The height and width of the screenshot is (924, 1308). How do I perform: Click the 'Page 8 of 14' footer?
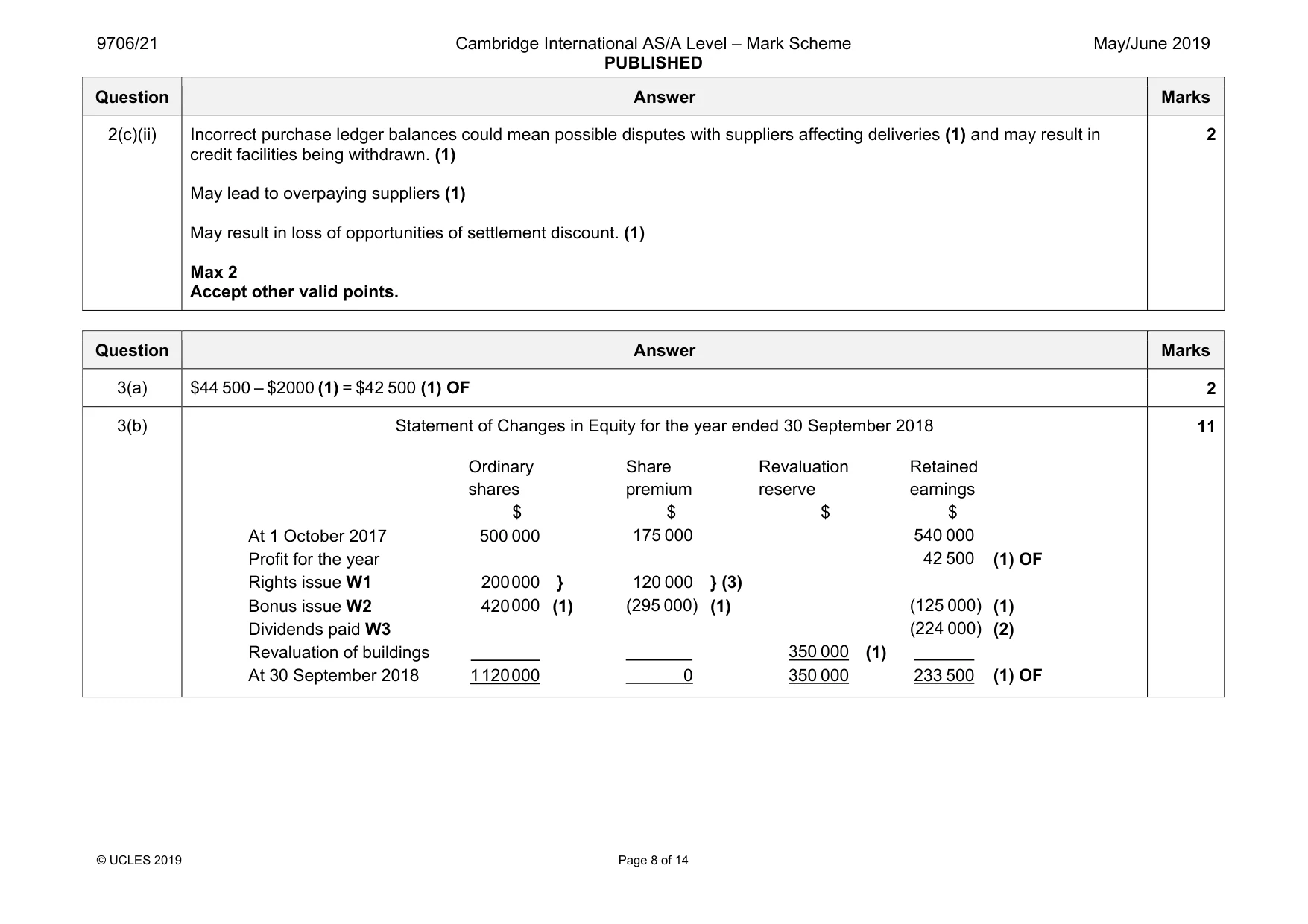[653, 860]
